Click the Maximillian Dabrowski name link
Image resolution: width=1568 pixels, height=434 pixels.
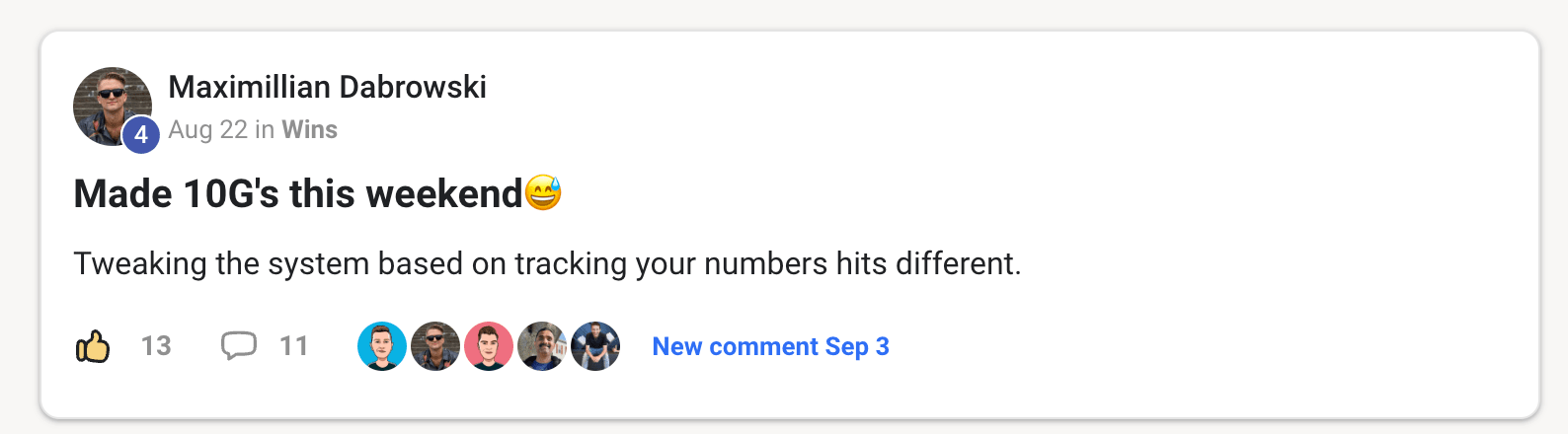tap(327, 87)
